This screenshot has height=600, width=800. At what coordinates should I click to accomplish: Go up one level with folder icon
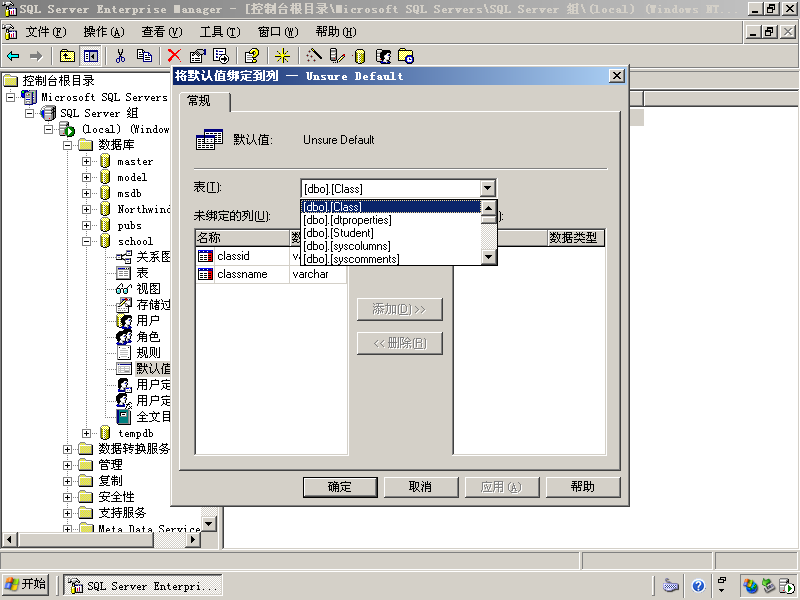[x=67, y=56]
